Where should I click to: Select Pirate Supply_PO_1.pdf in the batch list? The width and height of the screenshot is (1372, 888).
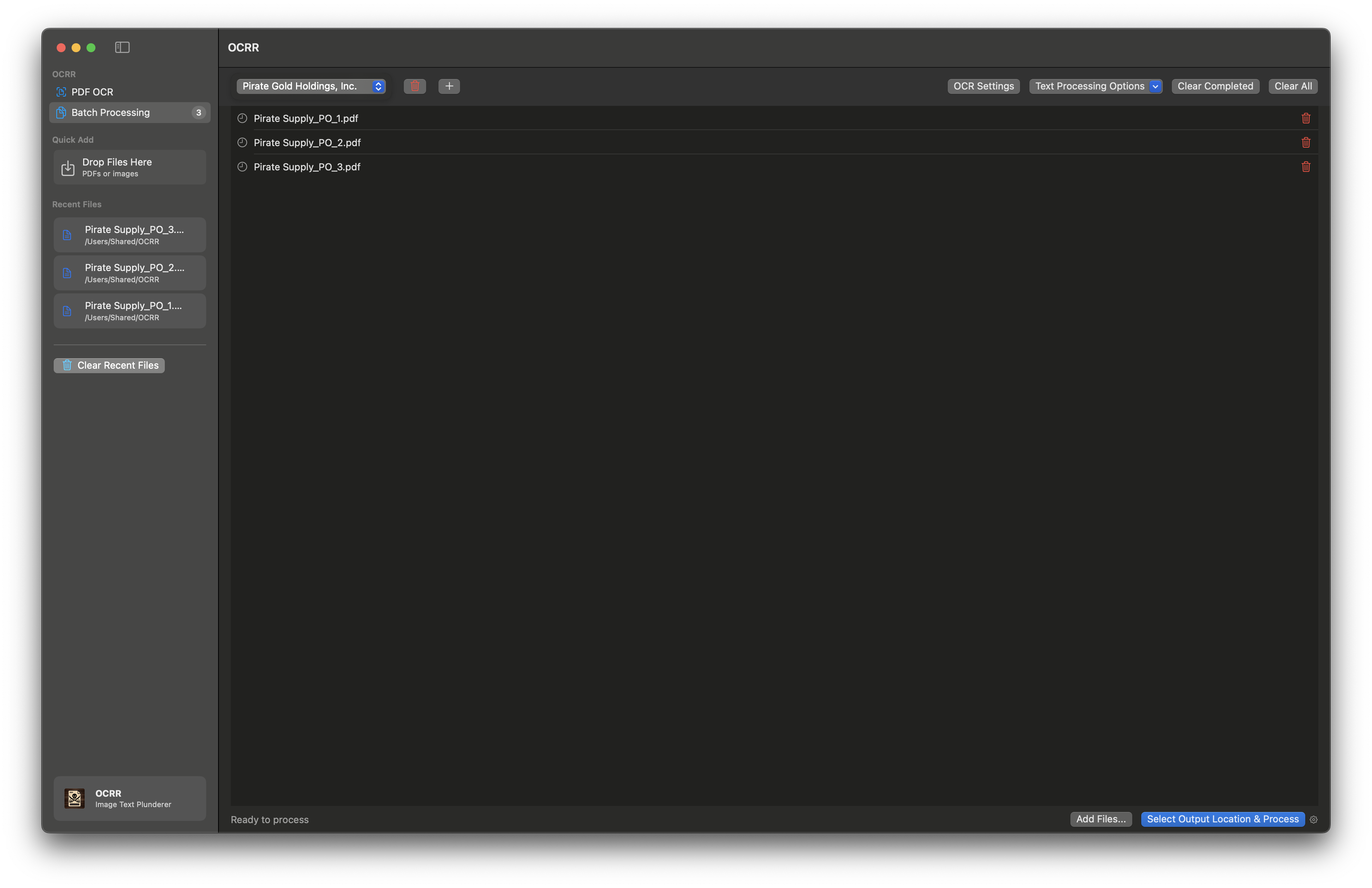tap(774, 118)
